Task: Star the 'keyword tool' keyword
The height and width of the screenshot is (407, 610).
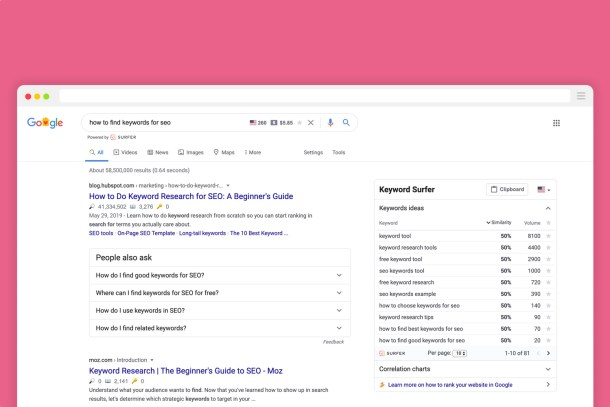Action: coord(549,236)
